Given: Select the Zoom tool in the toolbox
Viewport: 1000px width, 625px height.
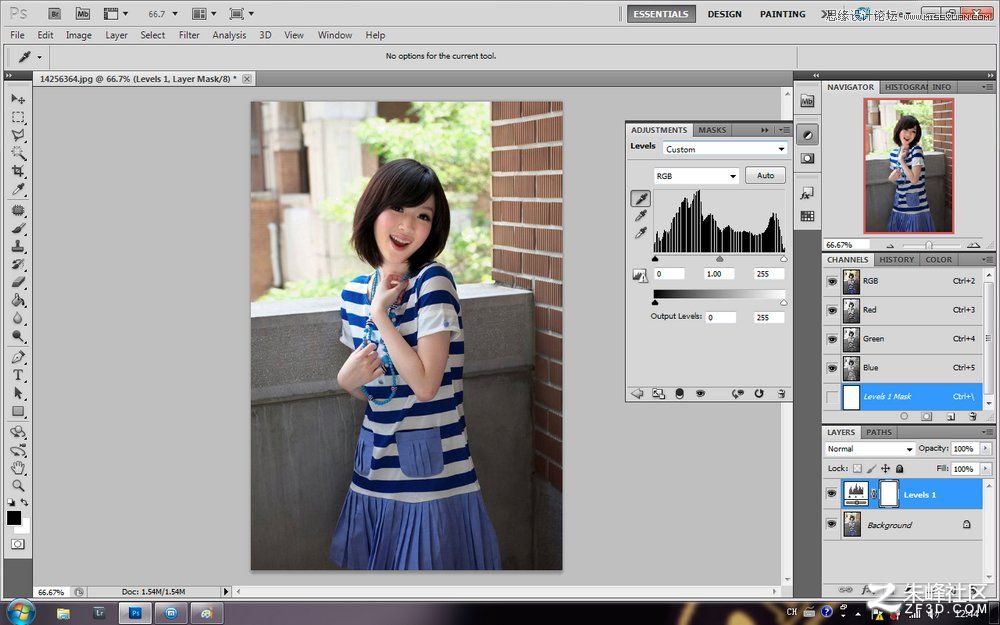Looking at the screenshot, I should pos(18,486).
